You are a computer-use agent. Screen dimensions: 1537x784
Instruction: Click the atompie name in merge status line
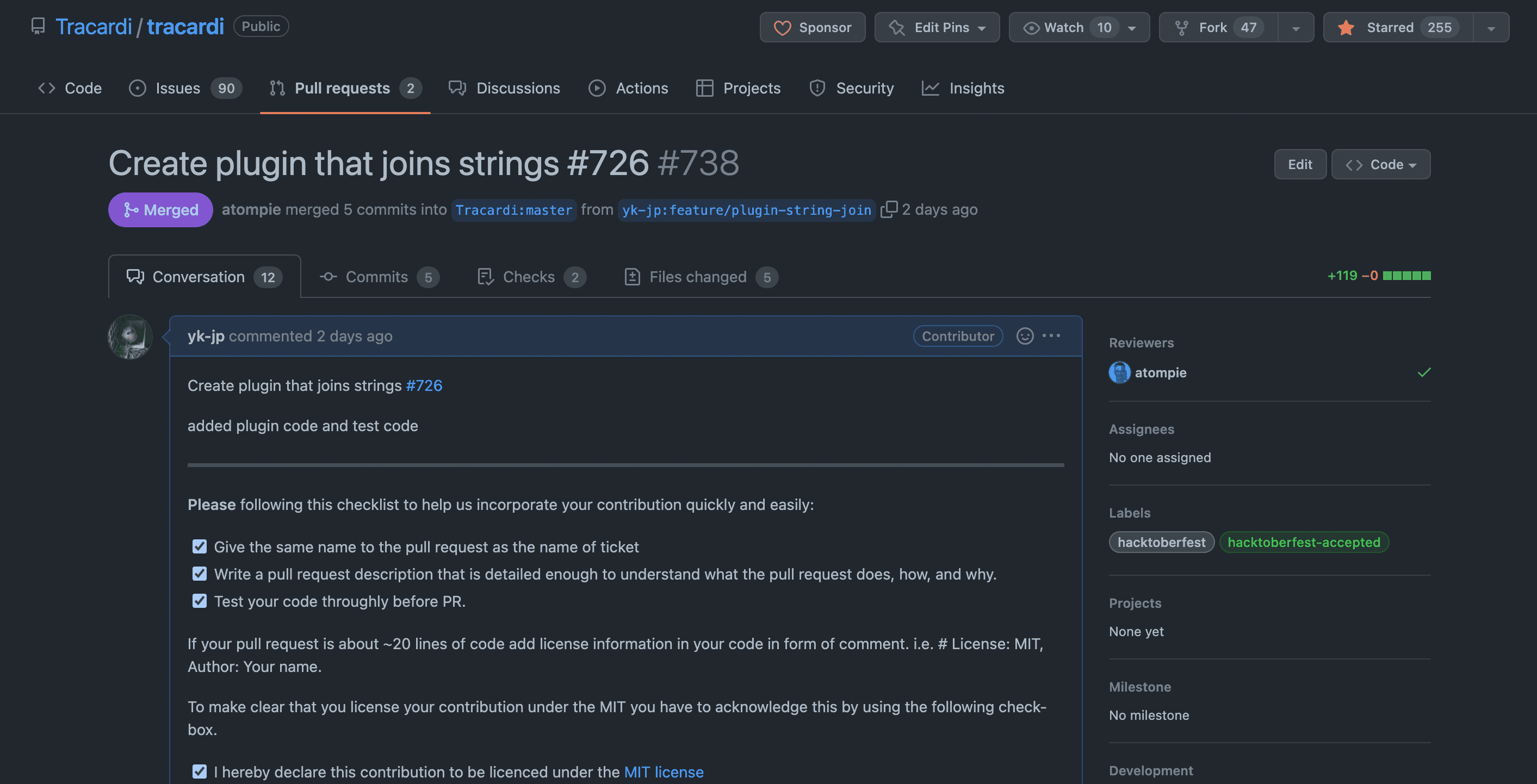pyautogui.click(x=251, y=209)
